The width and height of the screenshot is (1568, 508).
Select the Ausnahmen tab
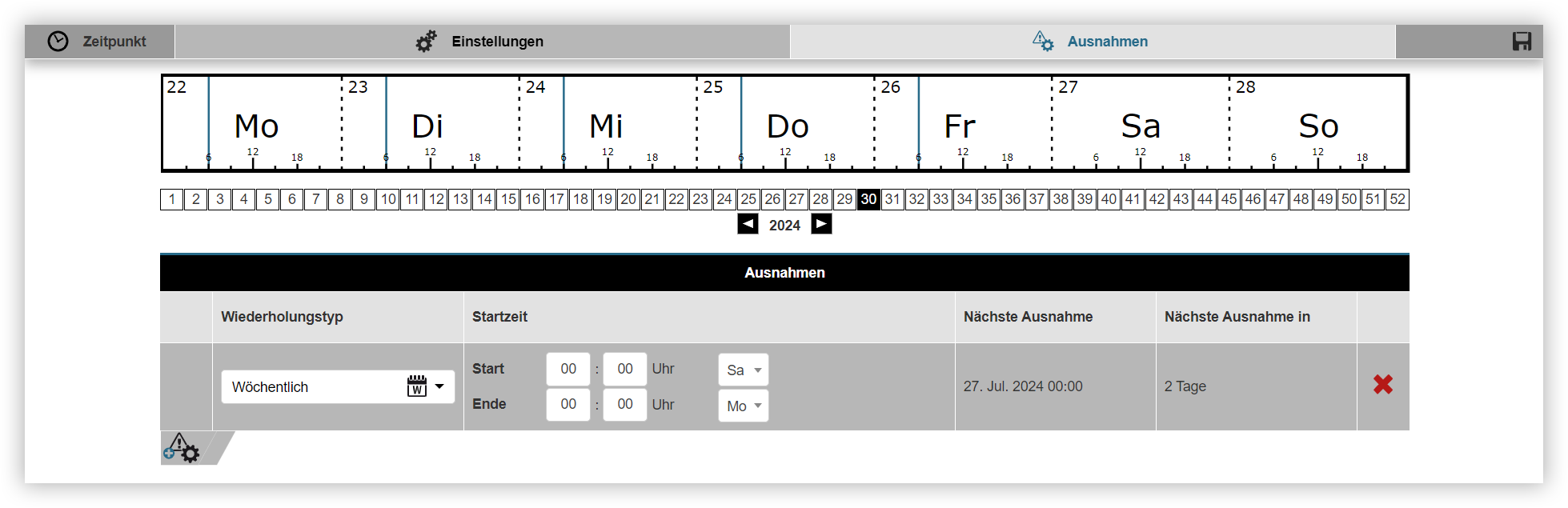tap(1092, 42)
